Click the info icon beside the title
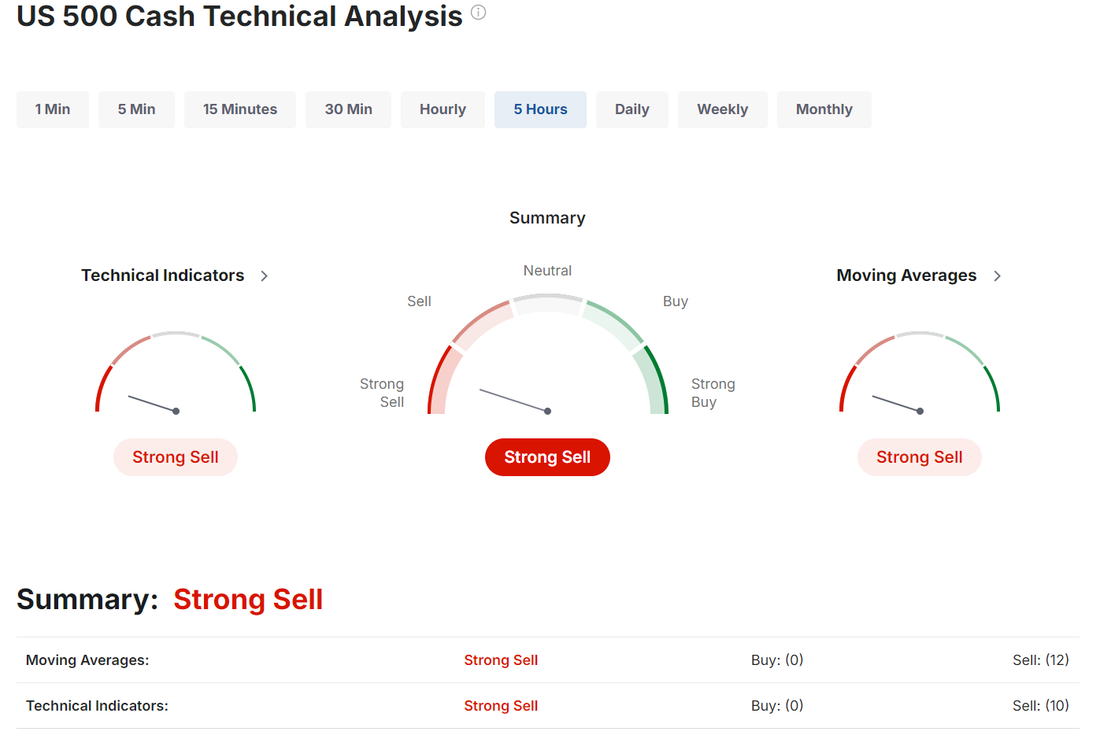Screen dimensions: 1100x750 478,13
